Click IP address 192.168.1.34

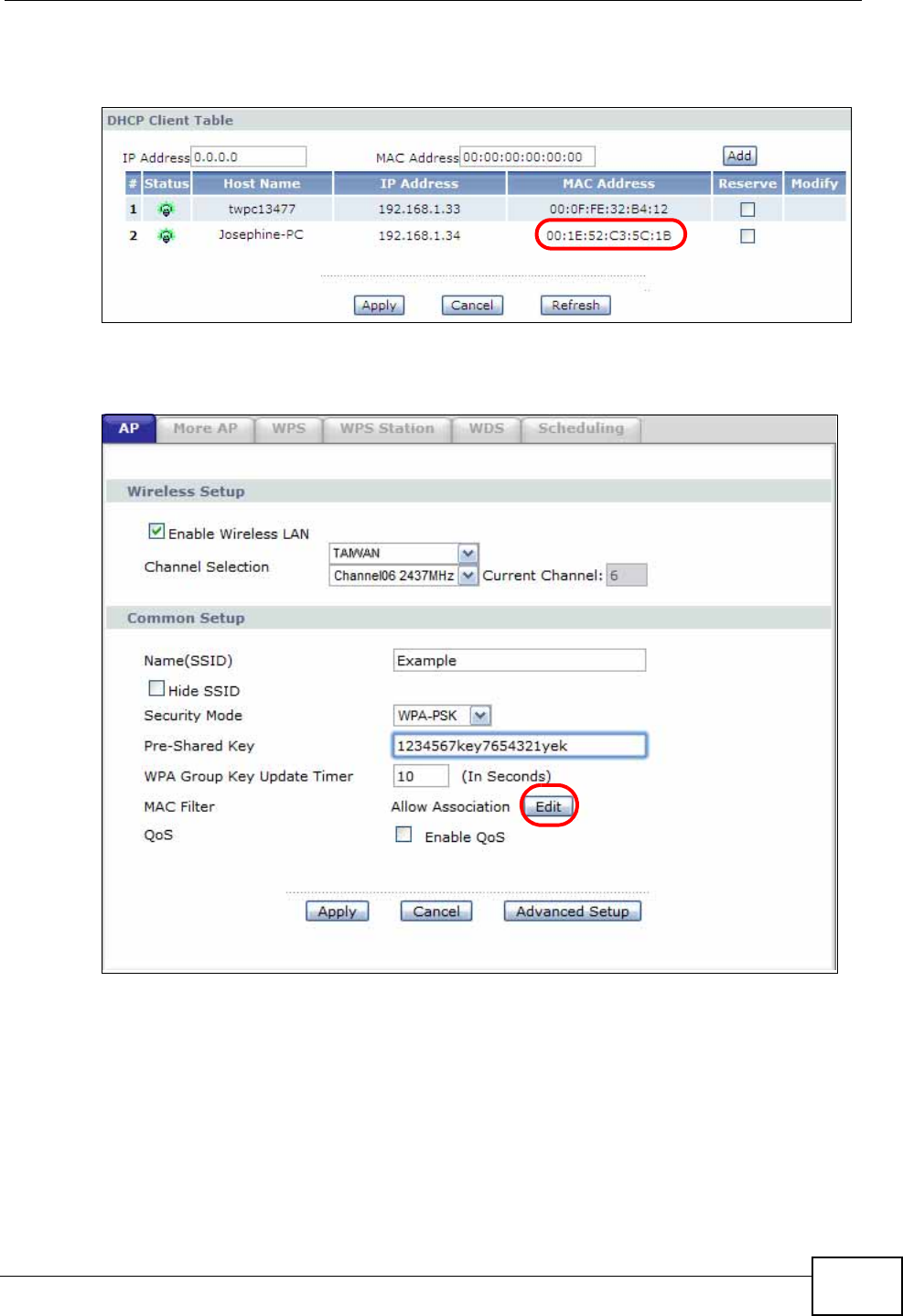pos(420,236)
